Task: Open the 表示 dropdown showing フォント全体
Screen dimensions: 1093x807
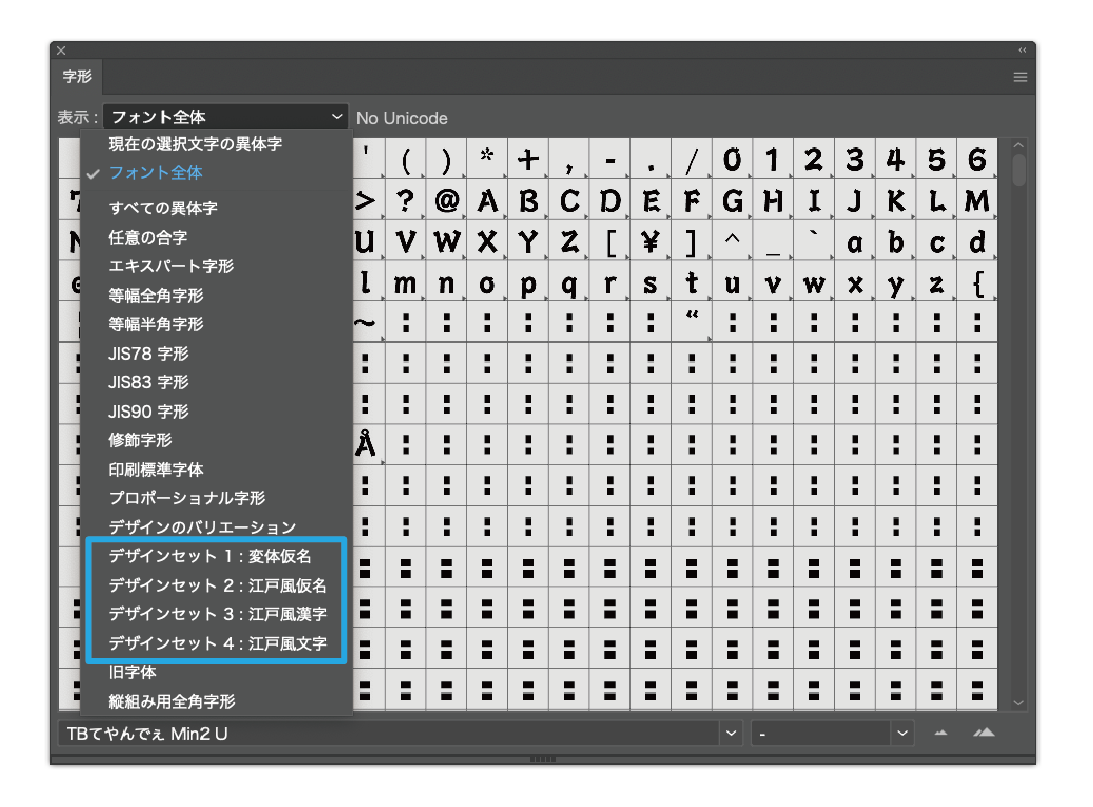Action: point(225,117)
